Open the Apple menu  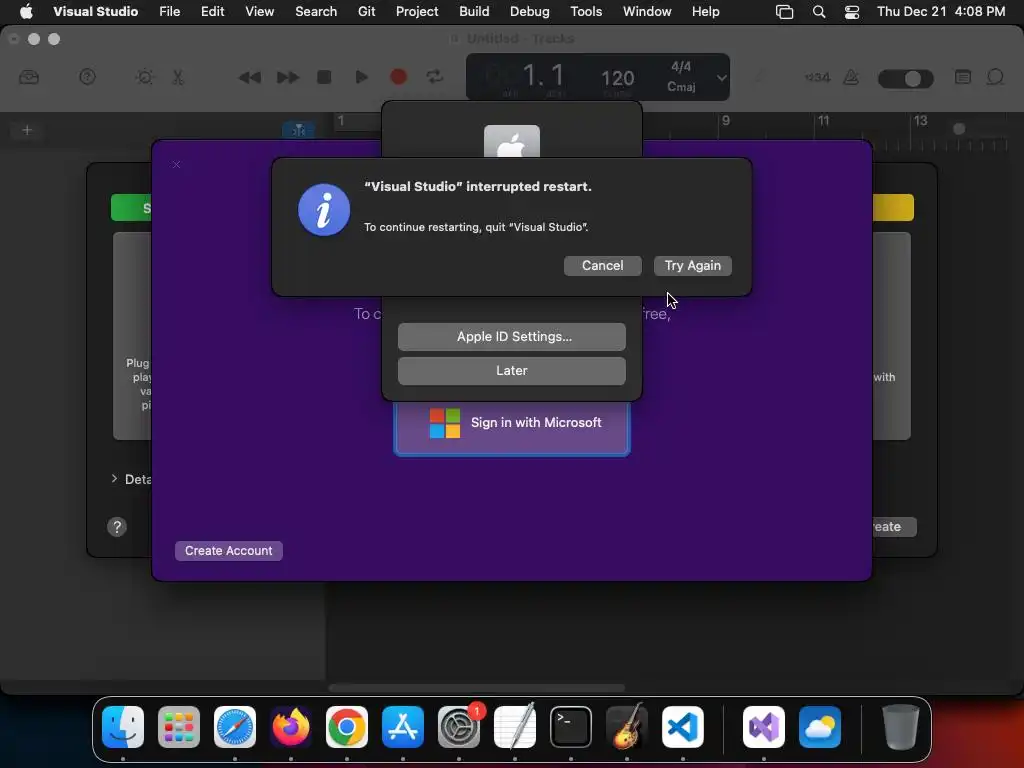pos(26,11)
